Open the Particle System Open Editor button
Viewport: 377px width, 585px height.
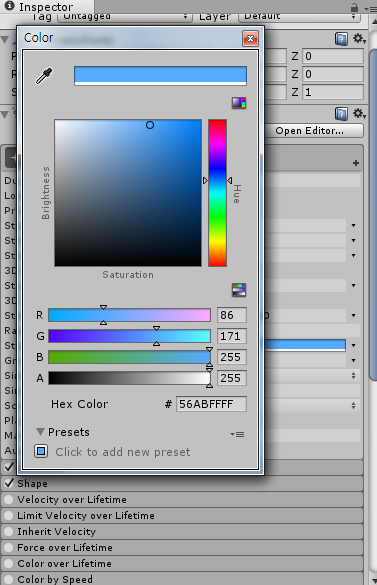(313, 131)
